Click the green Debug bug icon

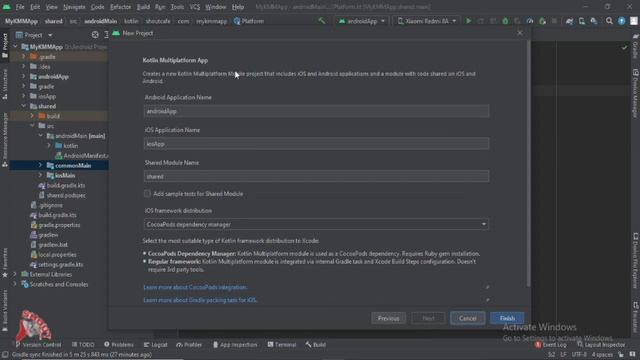coord(505,21)
